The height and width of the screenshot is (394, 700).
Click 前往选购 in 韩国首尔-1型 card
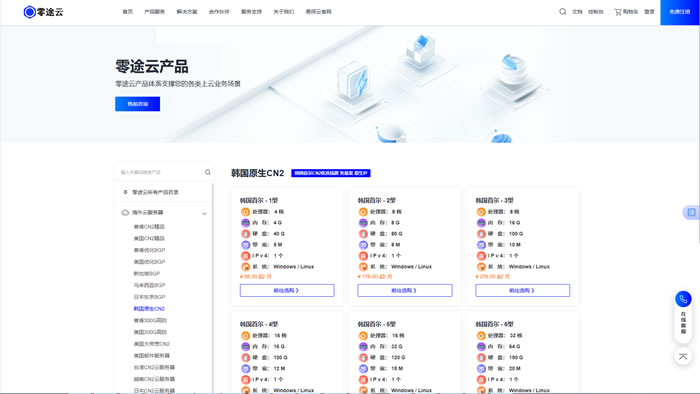coord(287,290)
